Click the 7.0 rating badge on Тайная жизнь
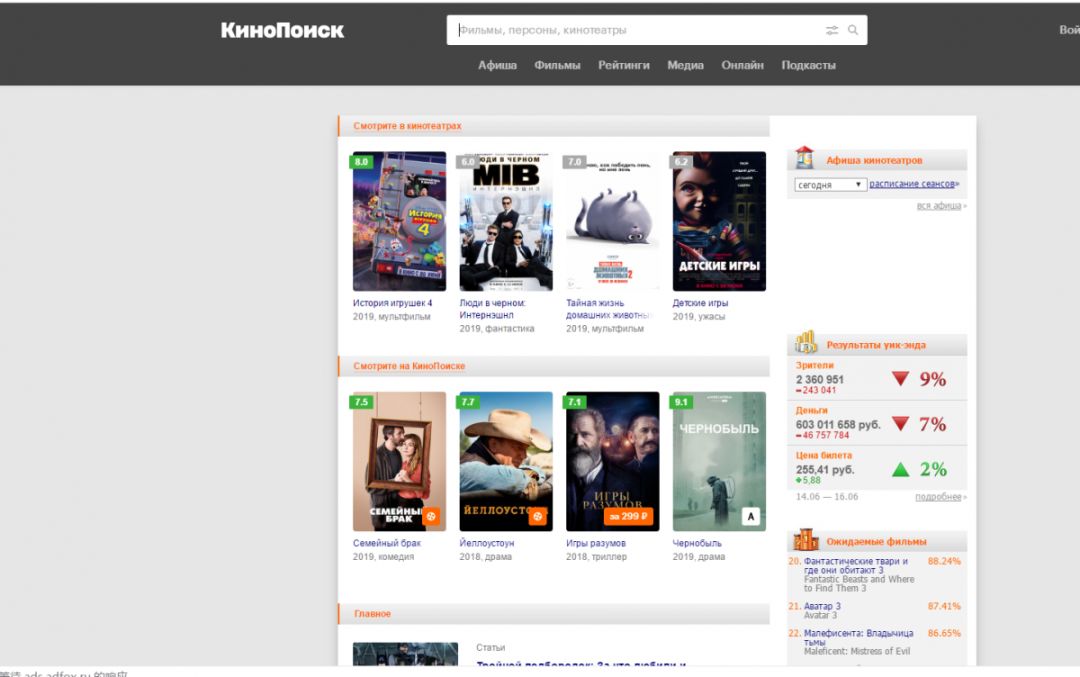 574,162
